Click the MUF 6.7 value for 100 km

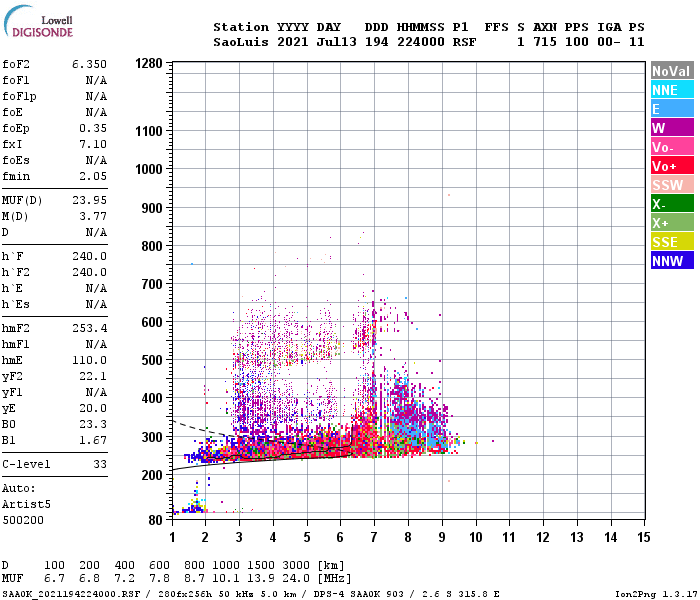(54, 579)
